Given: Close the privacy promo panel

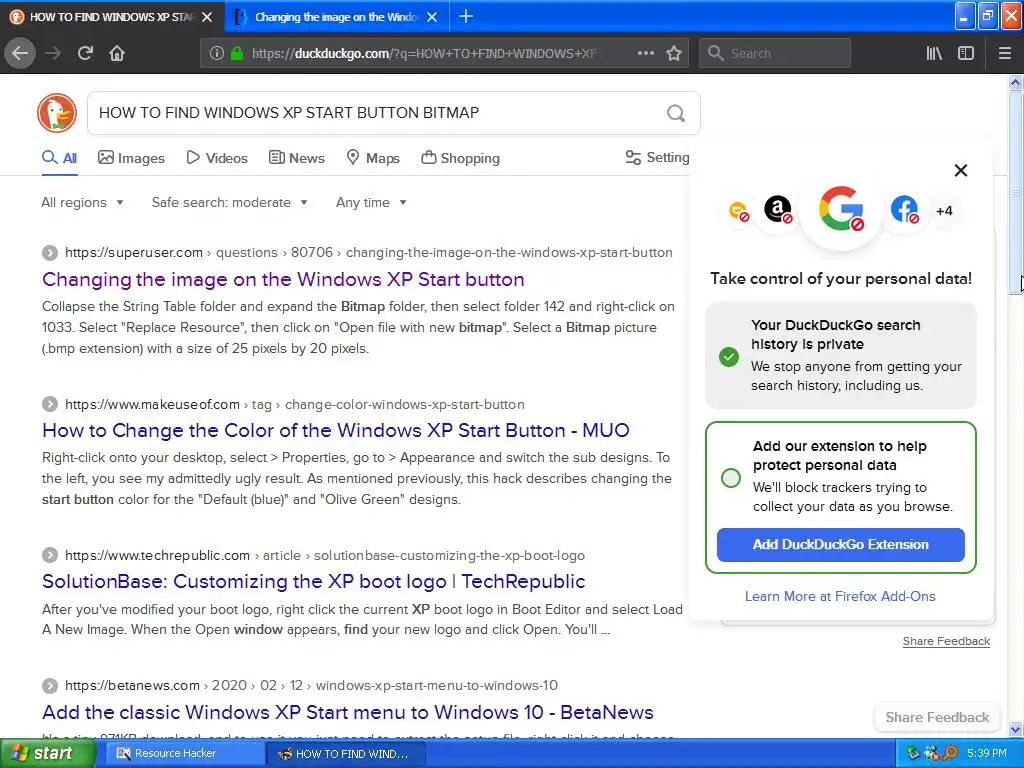Looking at the screenshot, I should [x=961, y=170].
